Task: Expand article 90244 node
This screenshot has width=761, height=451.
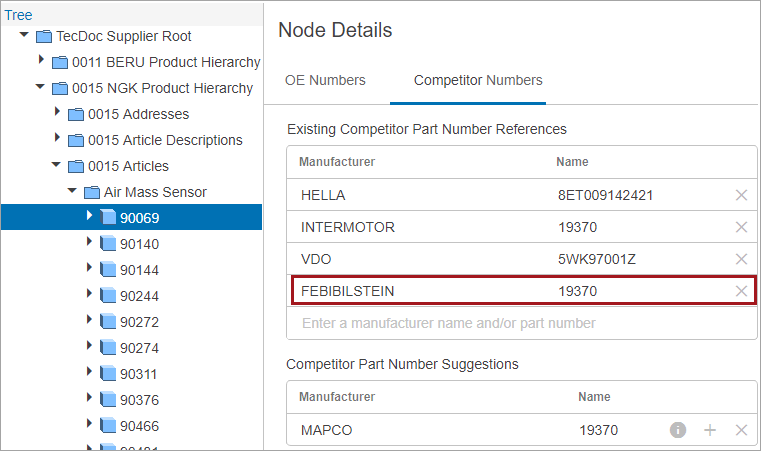Action: click(x=89, y=293)
